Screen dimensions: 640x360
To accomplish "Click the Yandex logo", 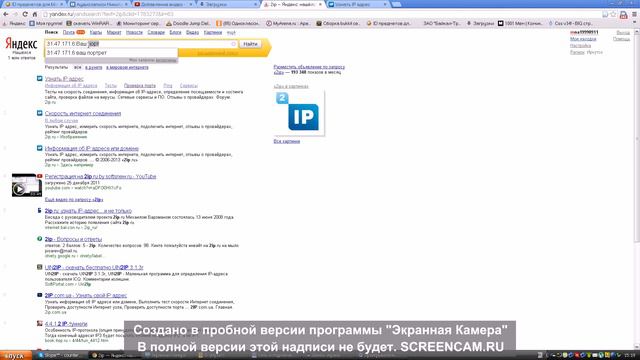I will tap(21, 44).
